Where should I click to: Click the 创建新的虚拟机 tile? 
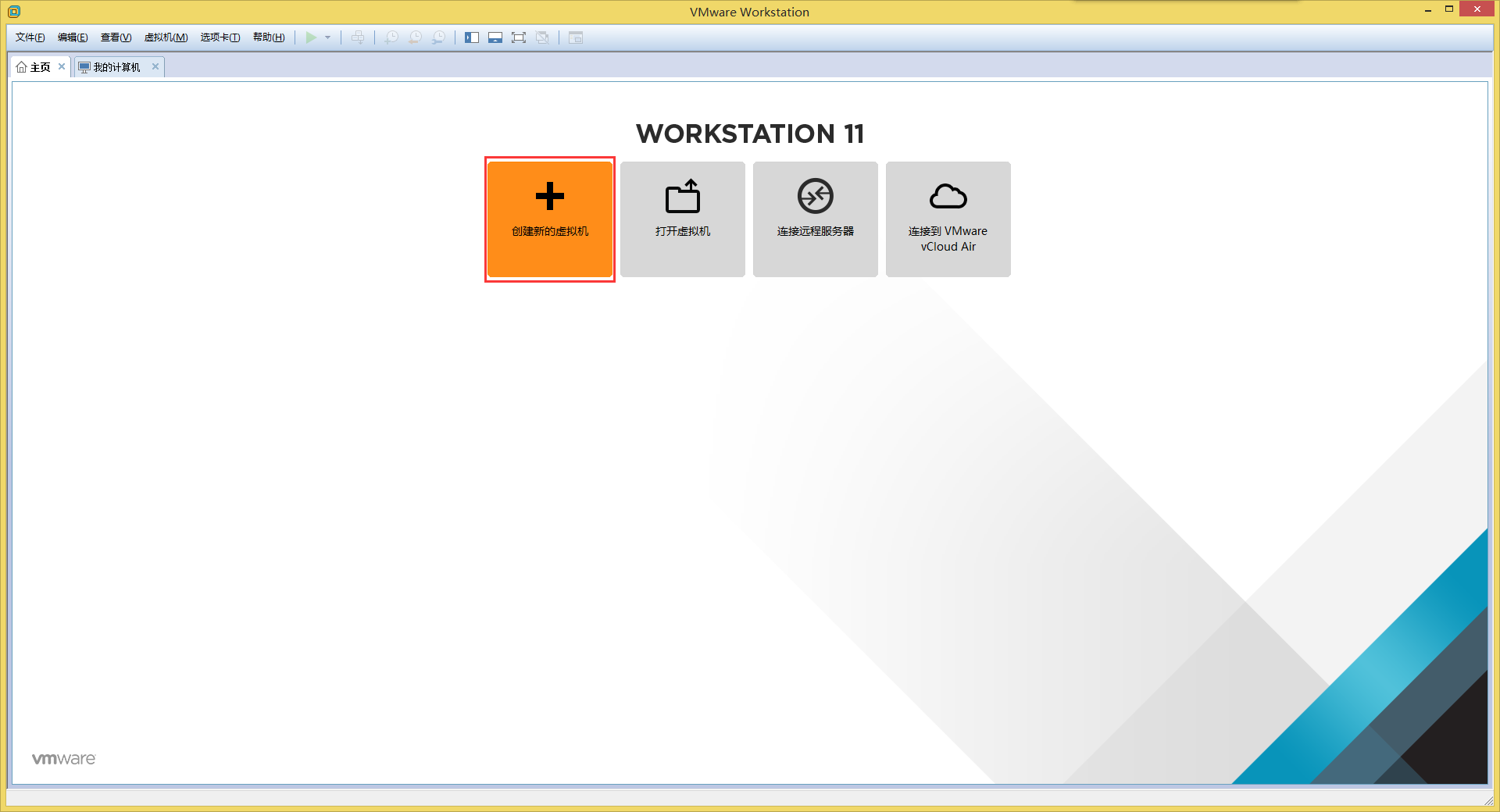550,219
